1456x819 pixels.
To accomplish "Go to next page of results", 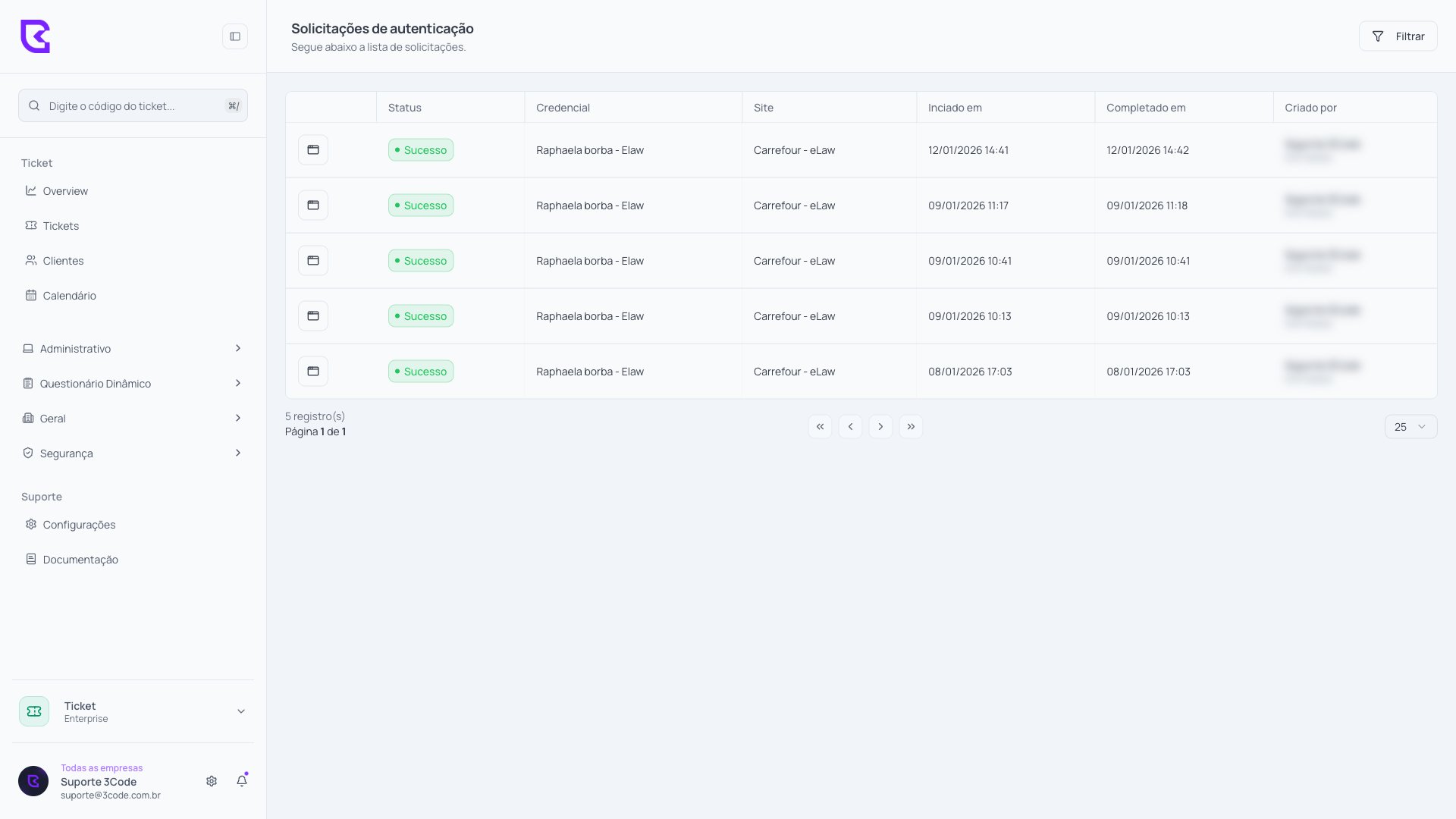I will click(880, 427).
